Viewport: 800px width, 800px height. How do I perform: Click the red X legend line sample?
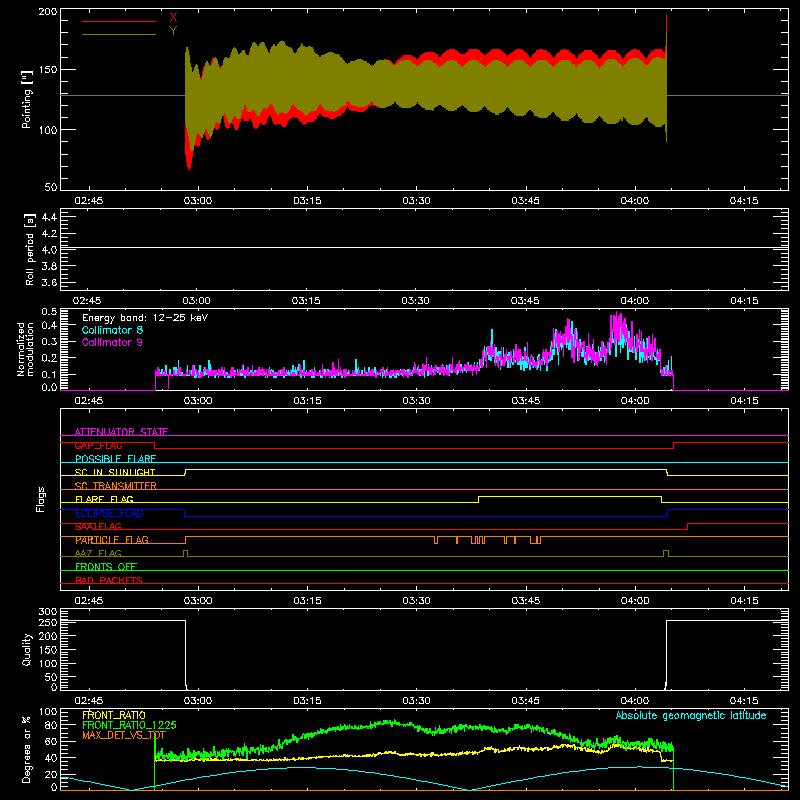pos(119,21)
